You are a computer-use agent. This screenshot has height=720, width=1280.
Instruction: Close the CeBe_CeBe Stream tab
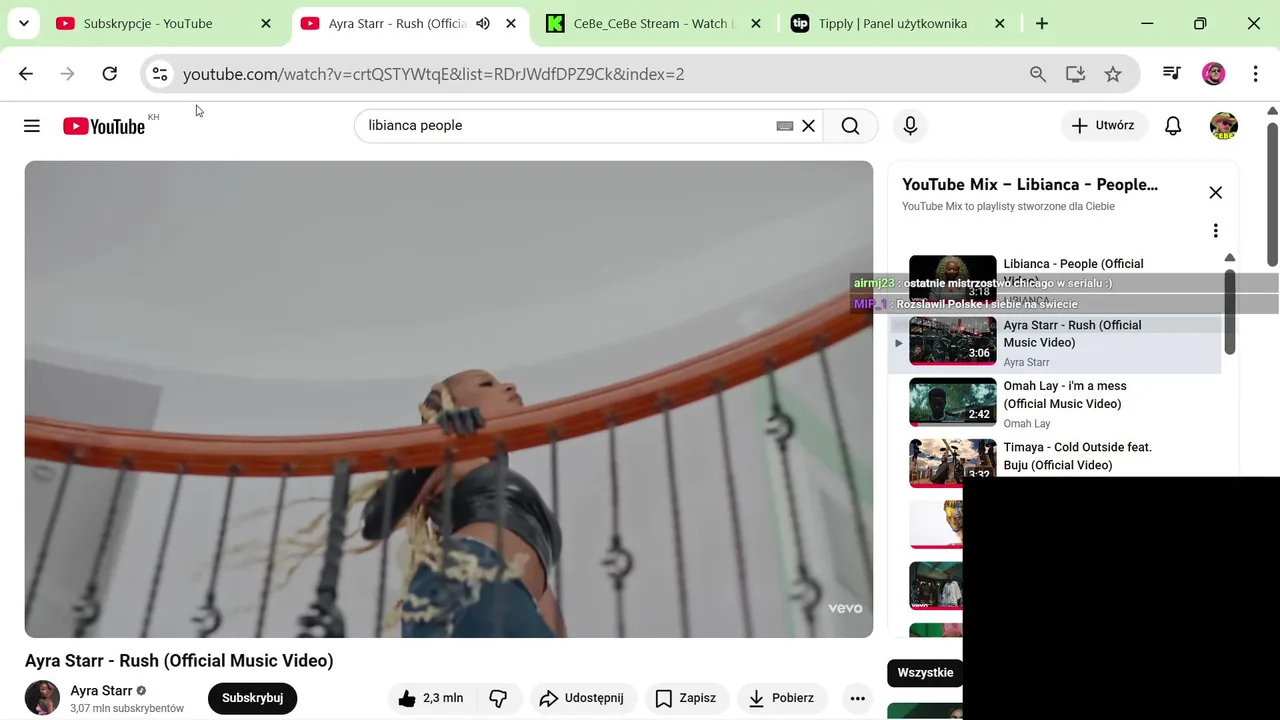pyautogui.click(x=755, y=23)
